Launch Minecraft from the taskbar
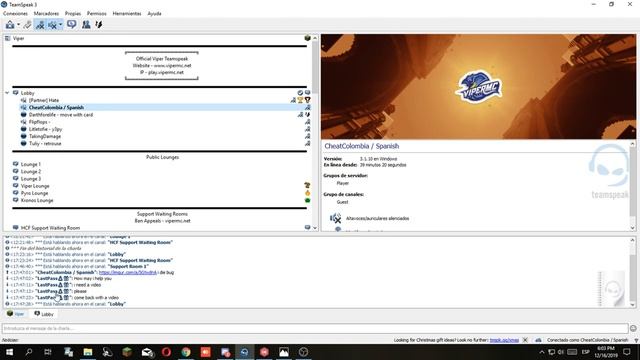 pos(127,352)
